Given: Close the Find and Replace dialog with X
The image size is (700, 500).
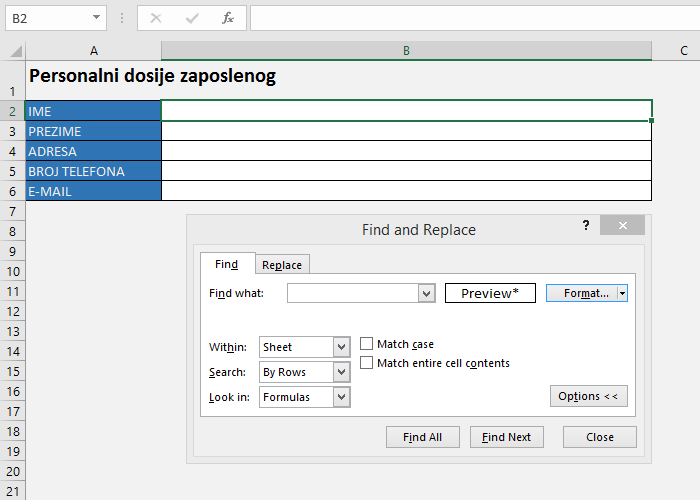Looking at the screenshot, I should pyautogui.click(x=623, y=226).
